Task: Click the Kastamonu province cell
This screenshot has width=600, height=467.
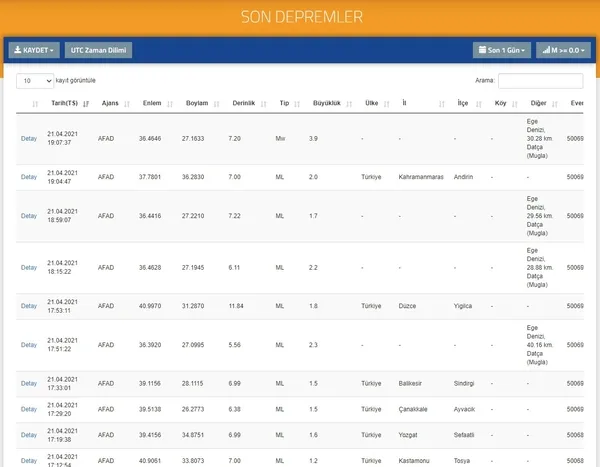Action: [x=414, y=461]
